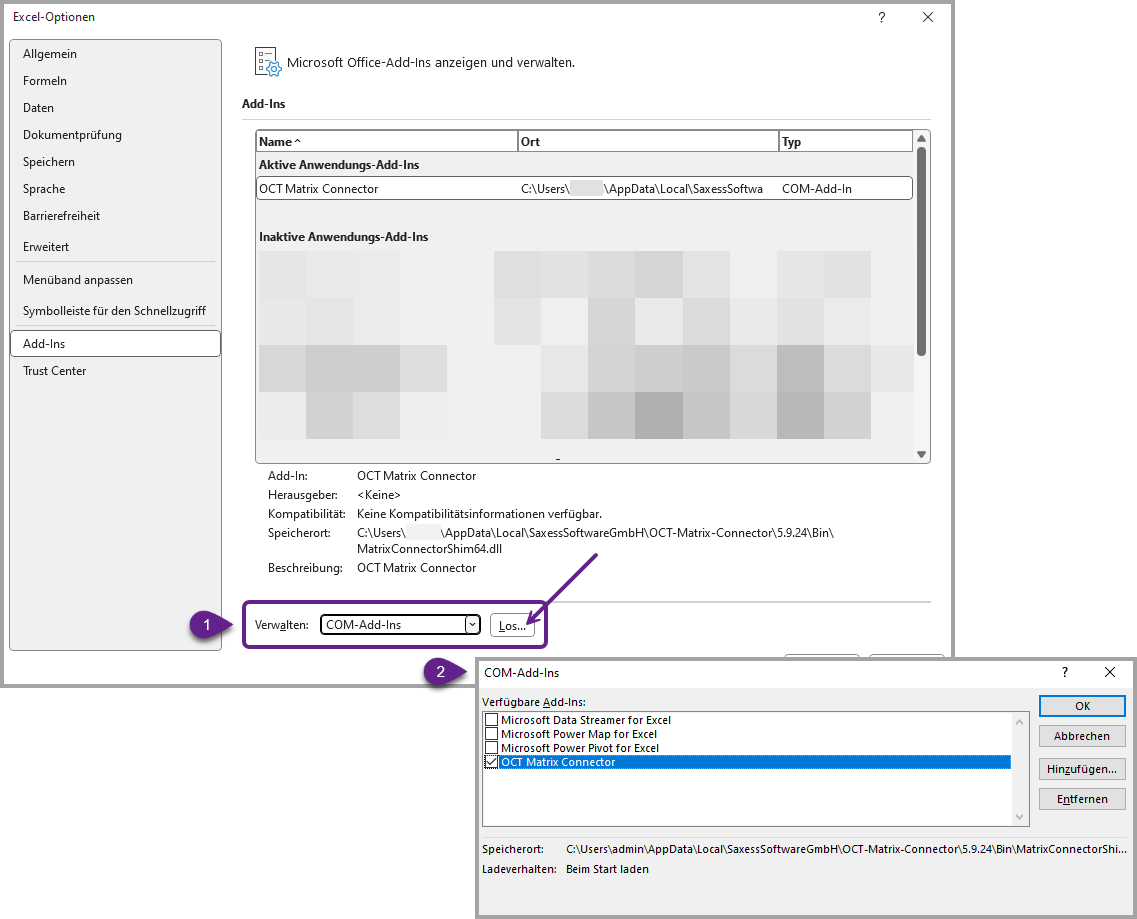Uncheck the OCT Matrix Connector checkbox
1137x919 pixels.
coord(491,762)
